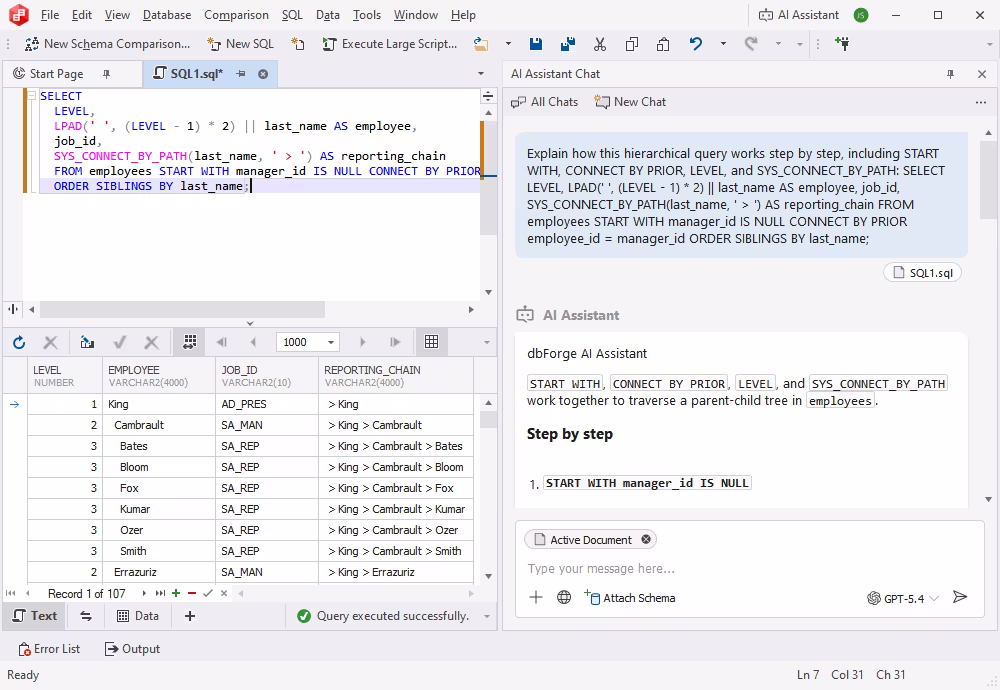Click the AI Assistant button in title bar
This screenshot has height=690, width=1000.
pyautogui.click(x=798, y=15)
